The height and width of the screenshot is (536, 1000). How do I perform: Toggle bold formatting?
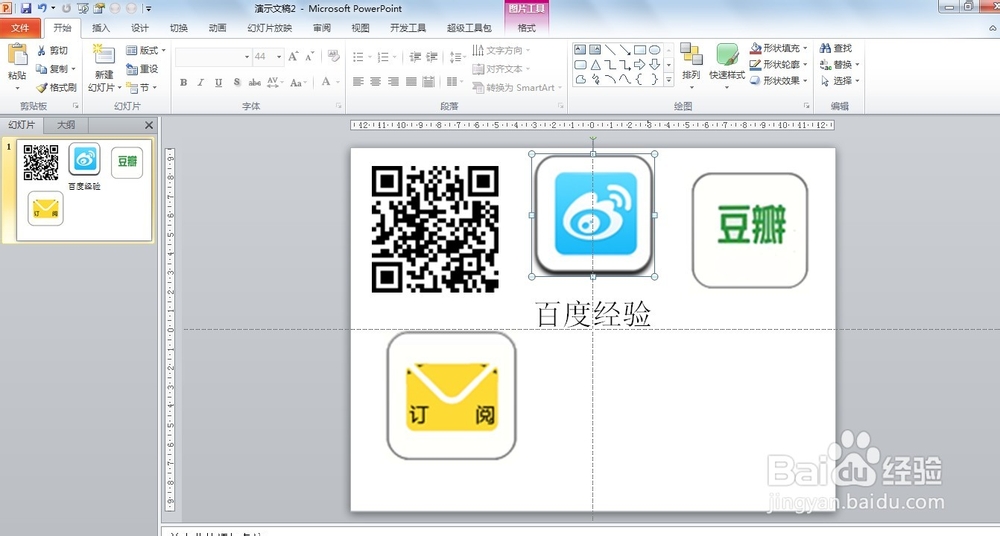click(183, 82)
